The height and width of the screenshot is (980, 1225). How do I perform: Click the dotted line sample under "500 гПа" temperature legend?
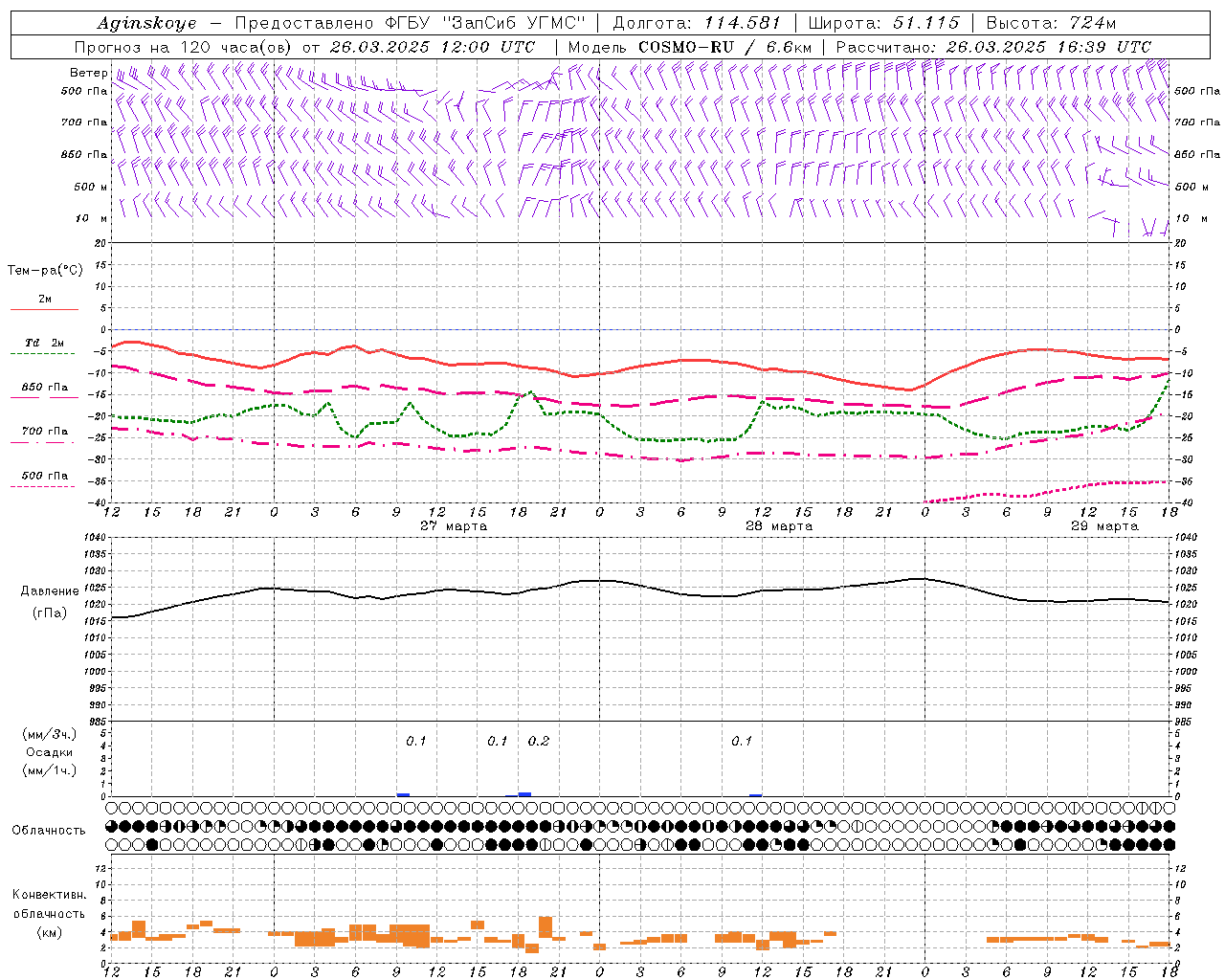(x=42, y=487)
